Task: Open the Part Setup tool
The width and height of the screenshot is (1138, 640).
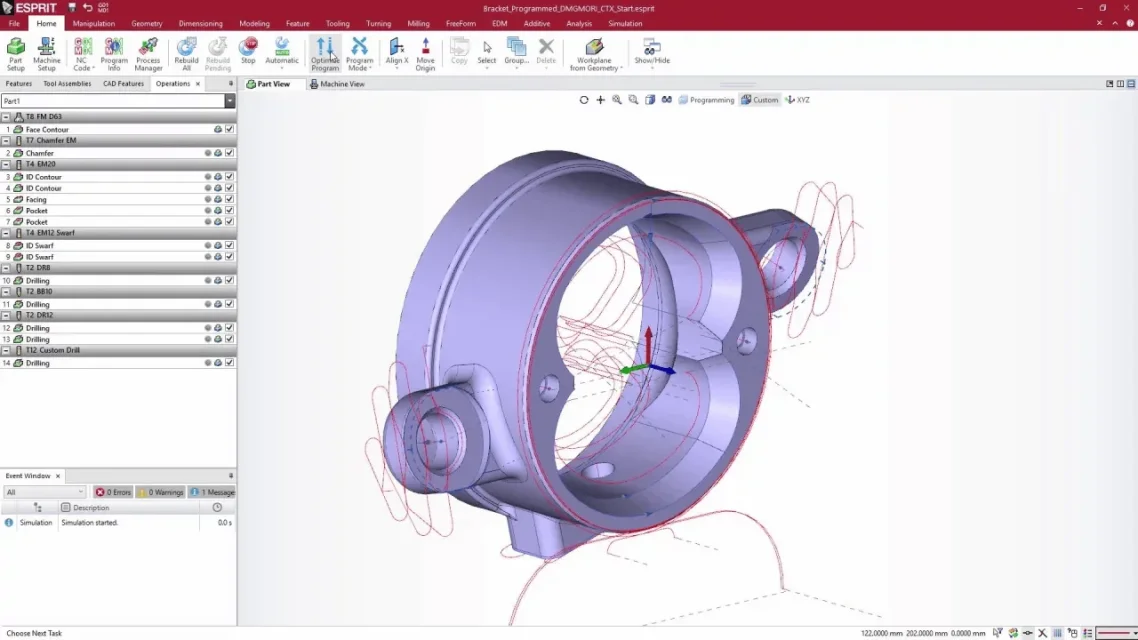Action: [x=15, y=54]
